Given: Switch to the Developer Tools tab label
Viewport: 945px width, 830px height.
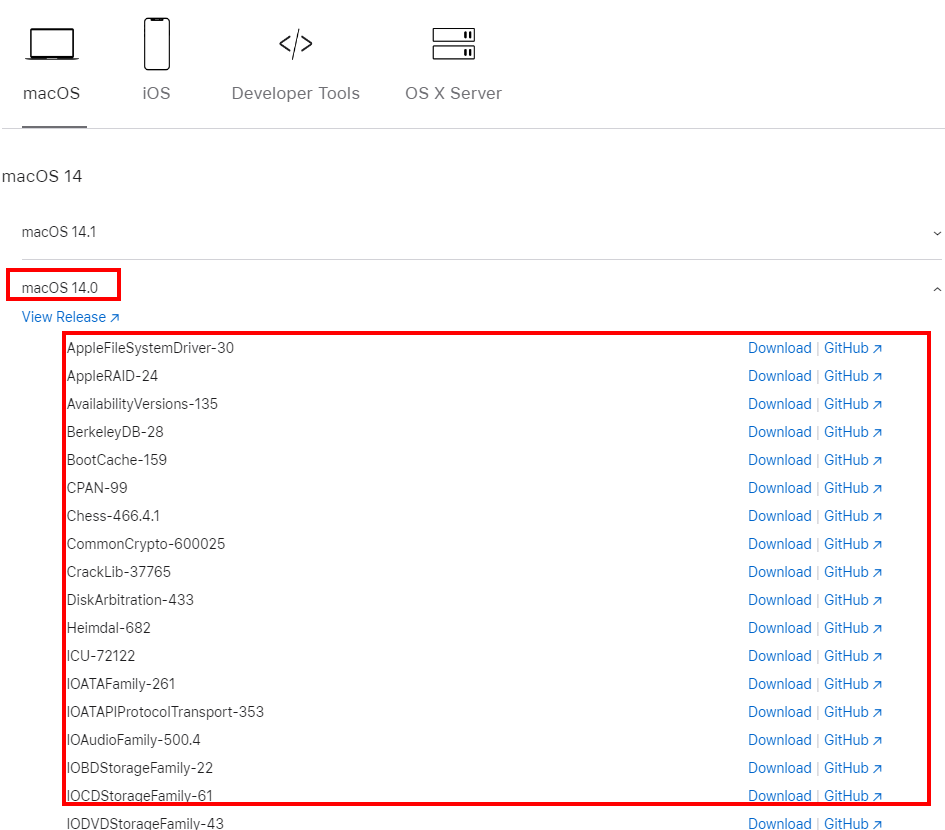Looking at the screenshot, I should (x=295, y=93).
